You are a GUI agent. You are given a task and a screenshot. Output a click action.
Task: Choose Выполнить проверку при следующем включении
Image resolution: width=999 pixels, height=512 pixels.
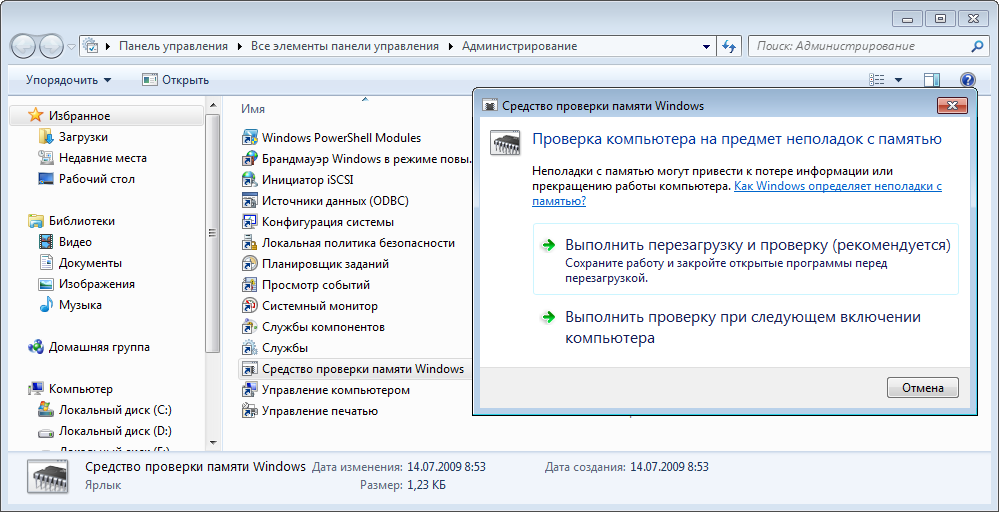pyautogui.click(x=745, y=327)
